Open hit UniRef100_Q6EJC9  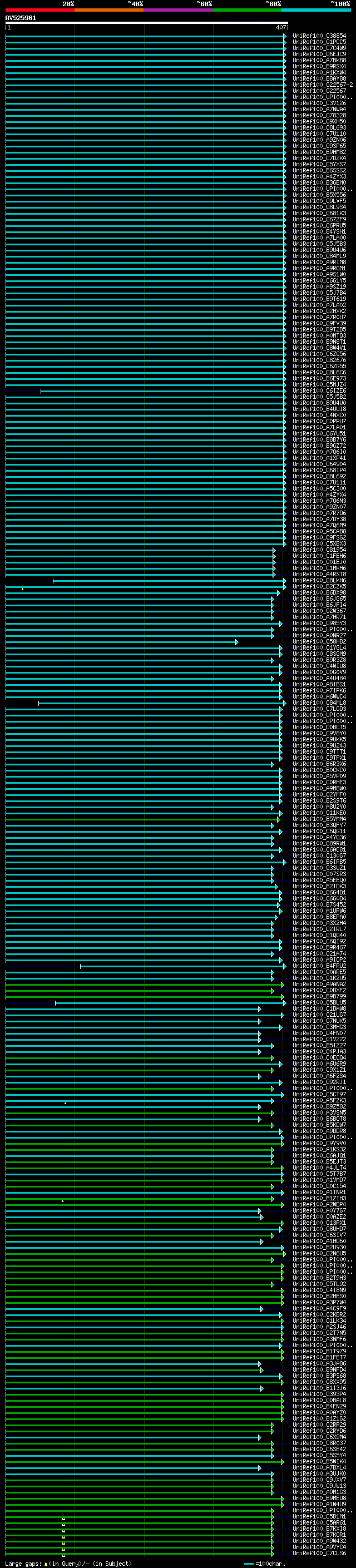click(x=319, y=54)
